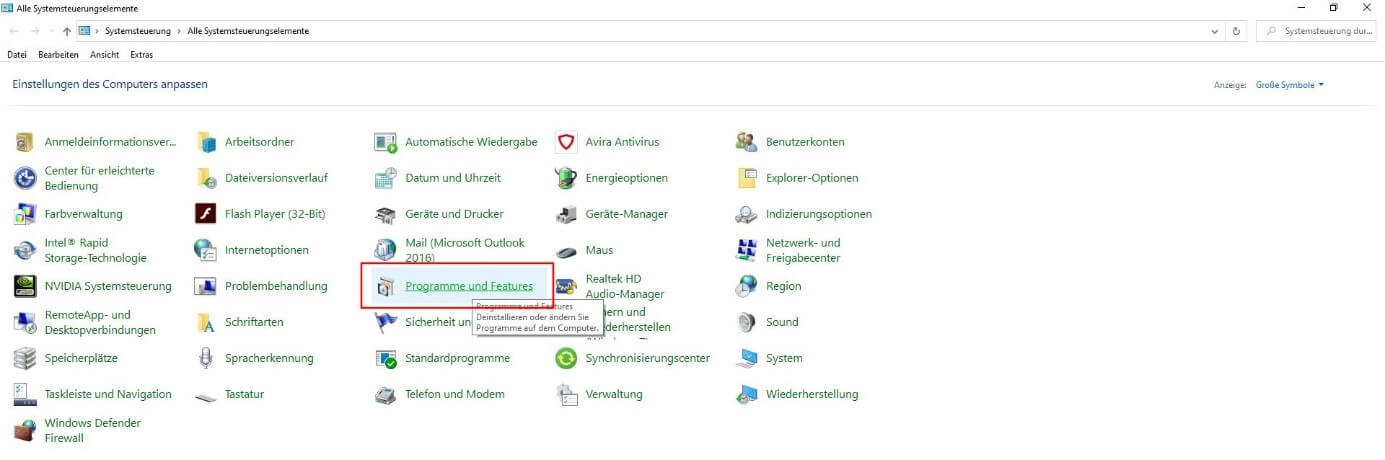Click the Energieoptionen icon
The height and width of the screenshot is (460, 1385).
tap(567, 178)
